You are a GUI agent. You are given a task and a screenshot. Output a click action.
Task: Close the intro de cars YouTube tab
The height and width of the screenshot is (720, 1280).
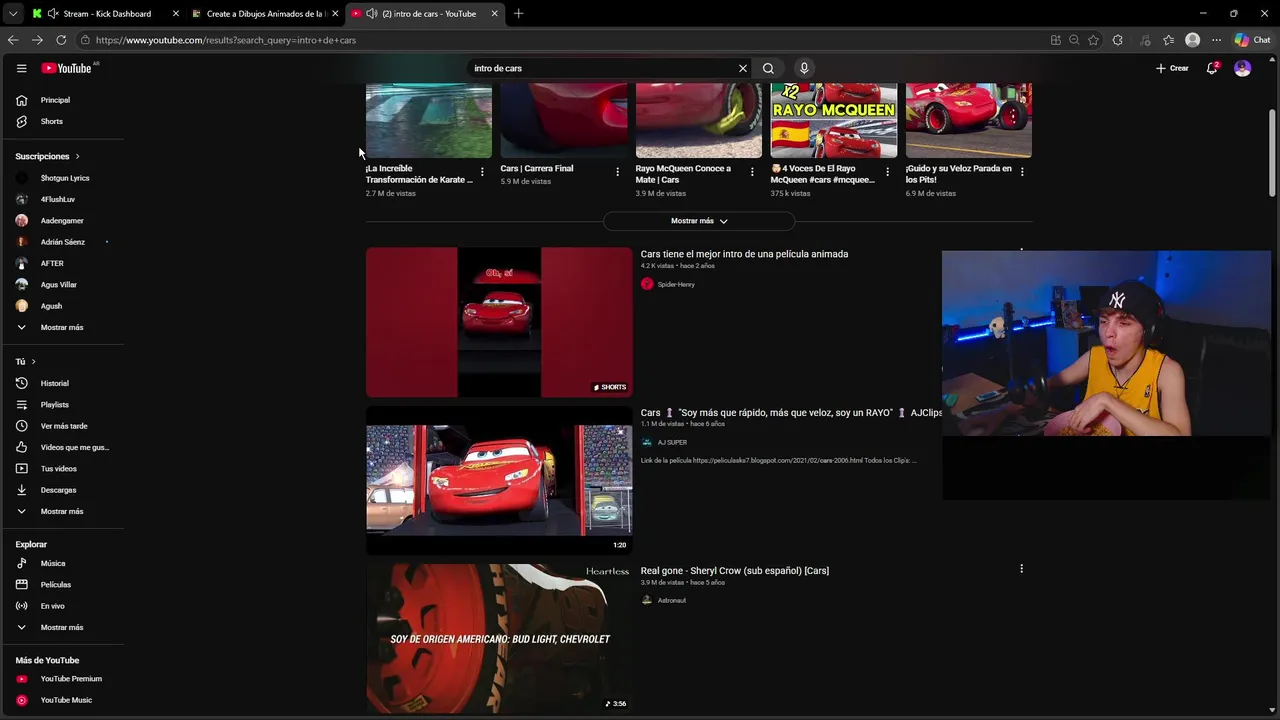[x=494, y=14]
